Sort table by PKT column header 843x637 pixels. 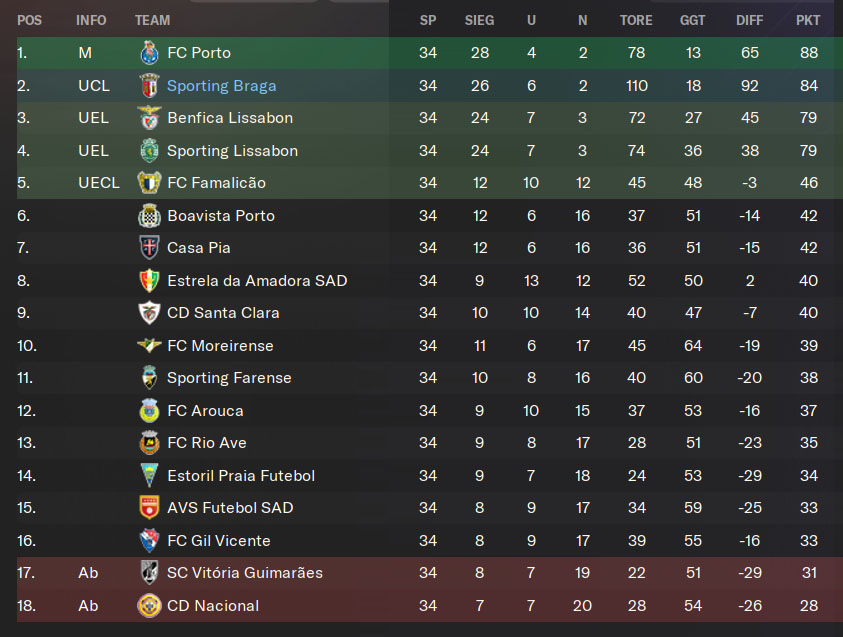click(x=808, y=20)
